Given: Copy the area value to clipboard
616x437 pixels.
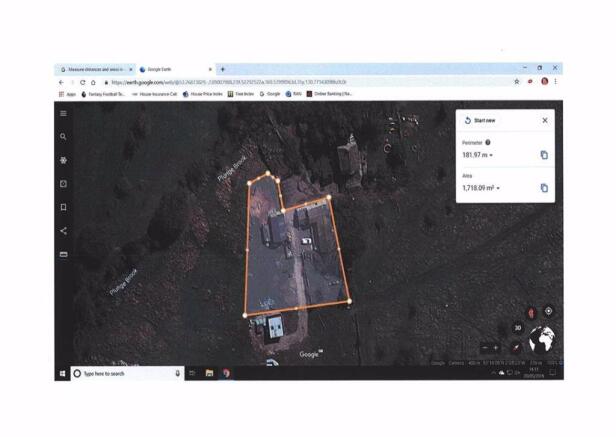Looking at the screenshot, I should pos(544,188).
